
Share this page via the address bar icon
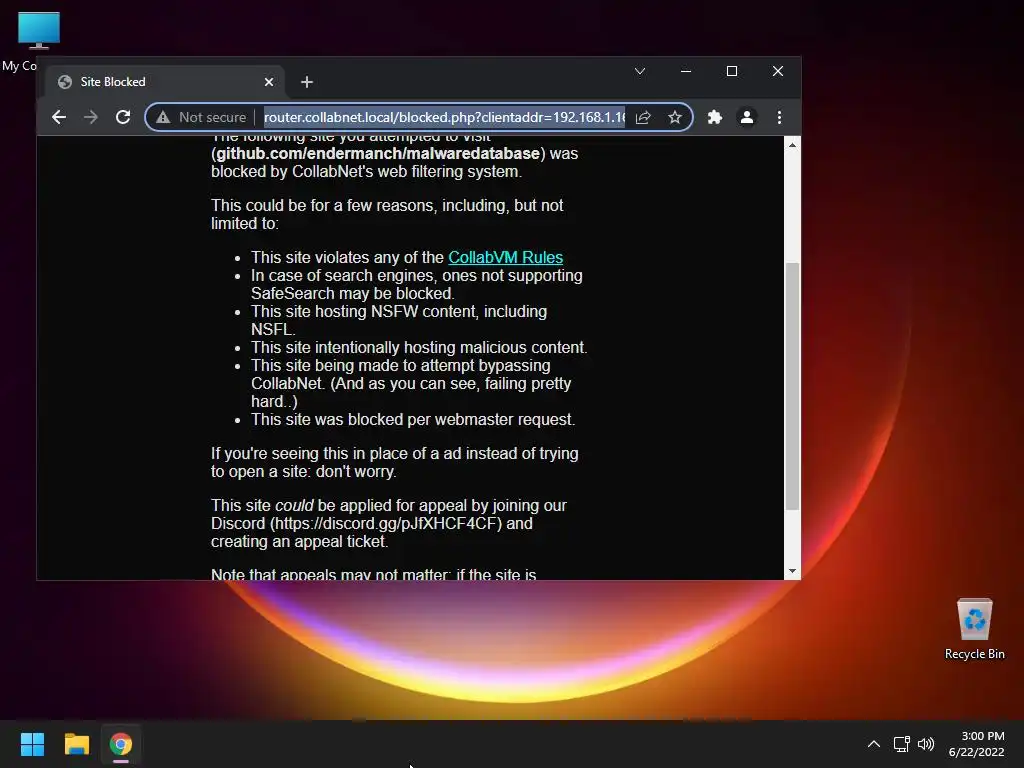coord(643,118)
